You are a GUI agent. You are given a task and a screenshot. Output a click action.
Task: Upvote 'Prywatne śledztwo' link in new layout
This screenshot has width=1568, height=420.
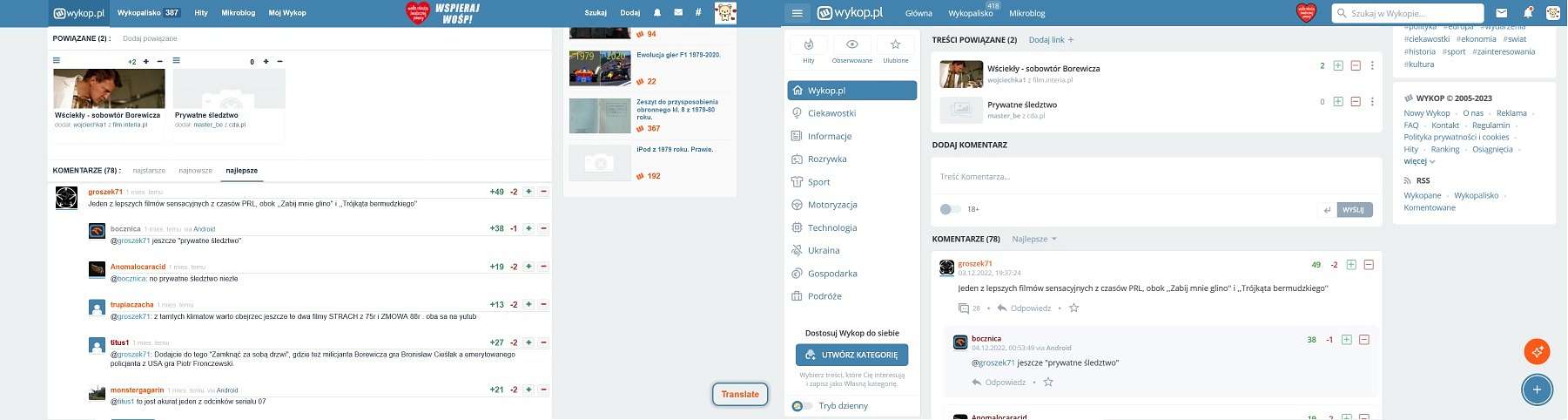(x=1338, y=102)
